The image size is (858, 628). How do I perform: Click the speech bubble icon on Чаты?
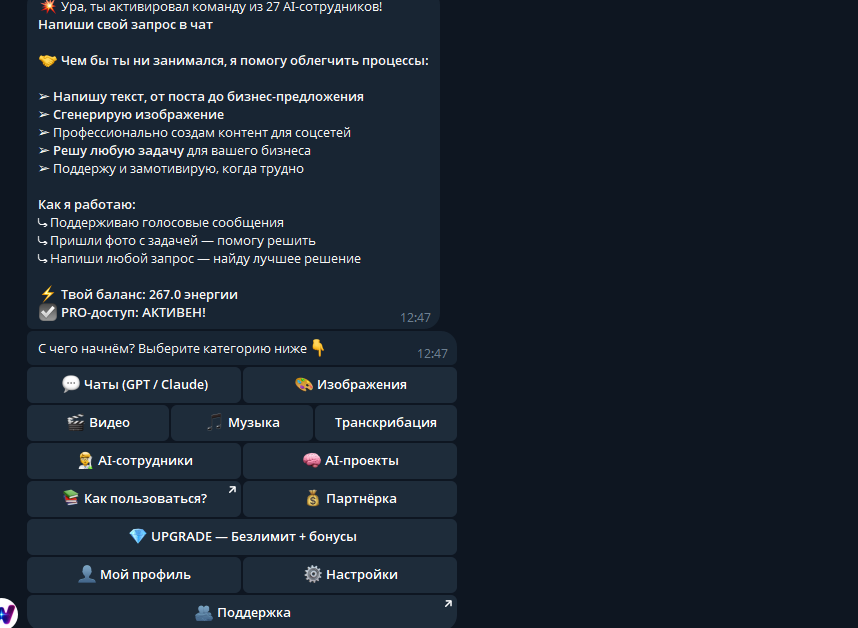(x=71, y=384)
